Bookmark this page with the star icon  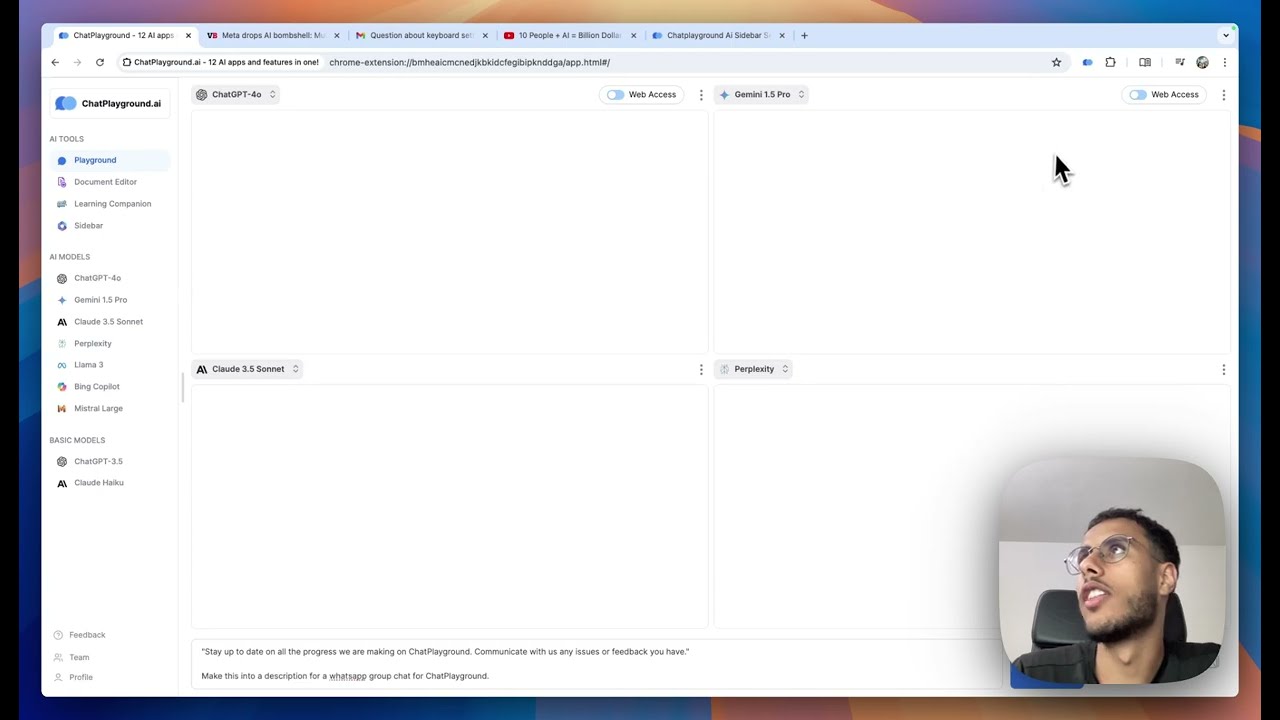pyautogui.click(x=1056, y=62)
